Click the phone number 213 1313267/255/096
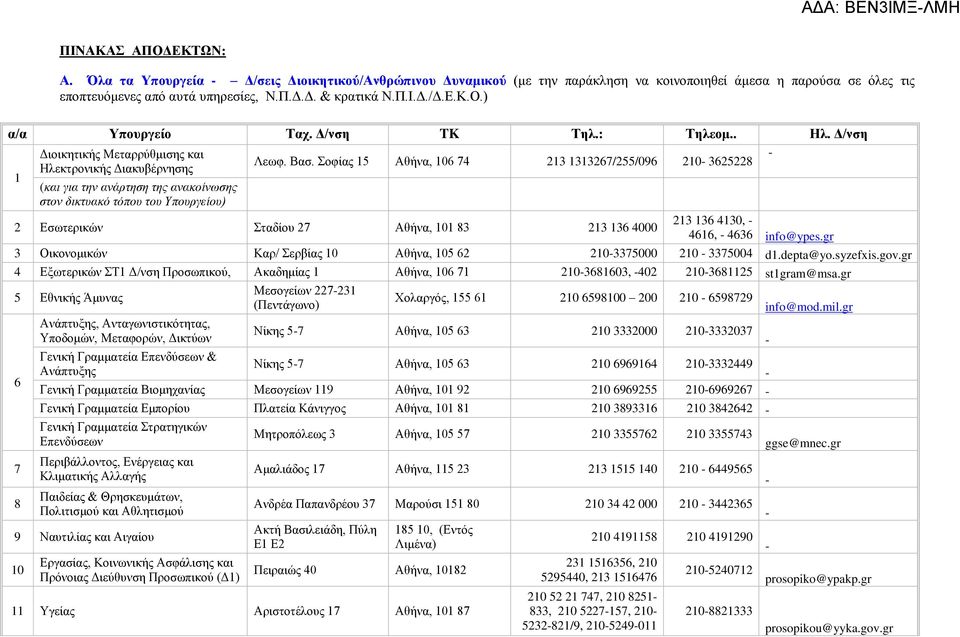 602,162
